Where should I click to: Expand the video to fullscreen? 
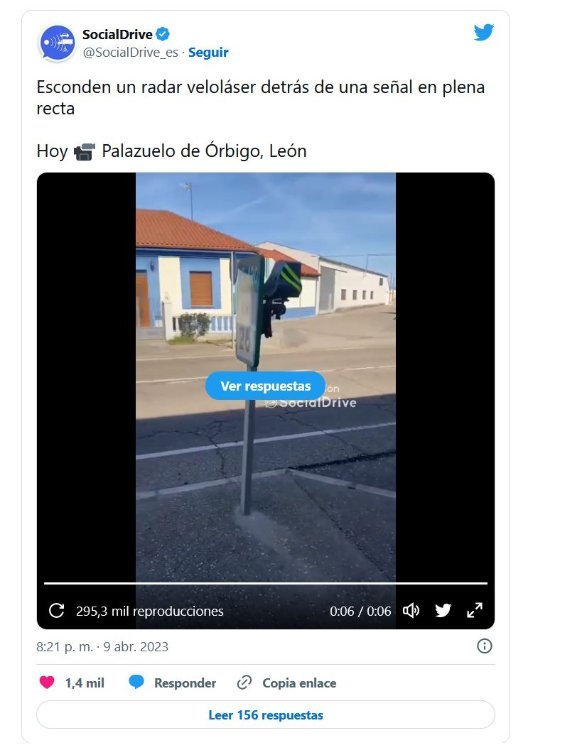[475, 610]
